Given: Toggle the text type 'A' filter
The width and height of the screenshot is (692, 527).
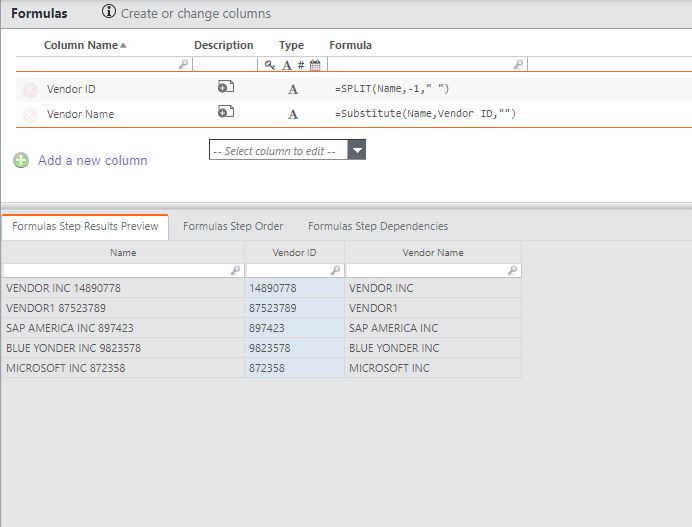Looking at the screenshot, I should click(286, 65).
